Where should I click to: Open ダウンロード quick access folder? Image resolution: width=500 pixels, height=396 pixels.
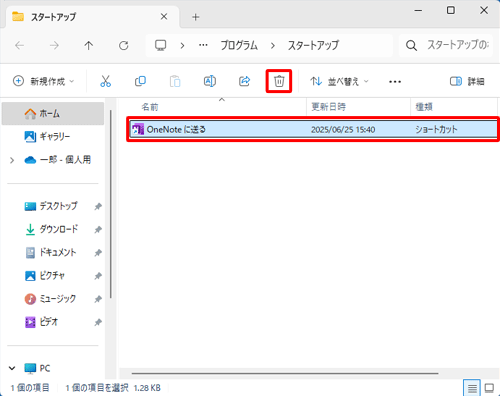(52, 229)
